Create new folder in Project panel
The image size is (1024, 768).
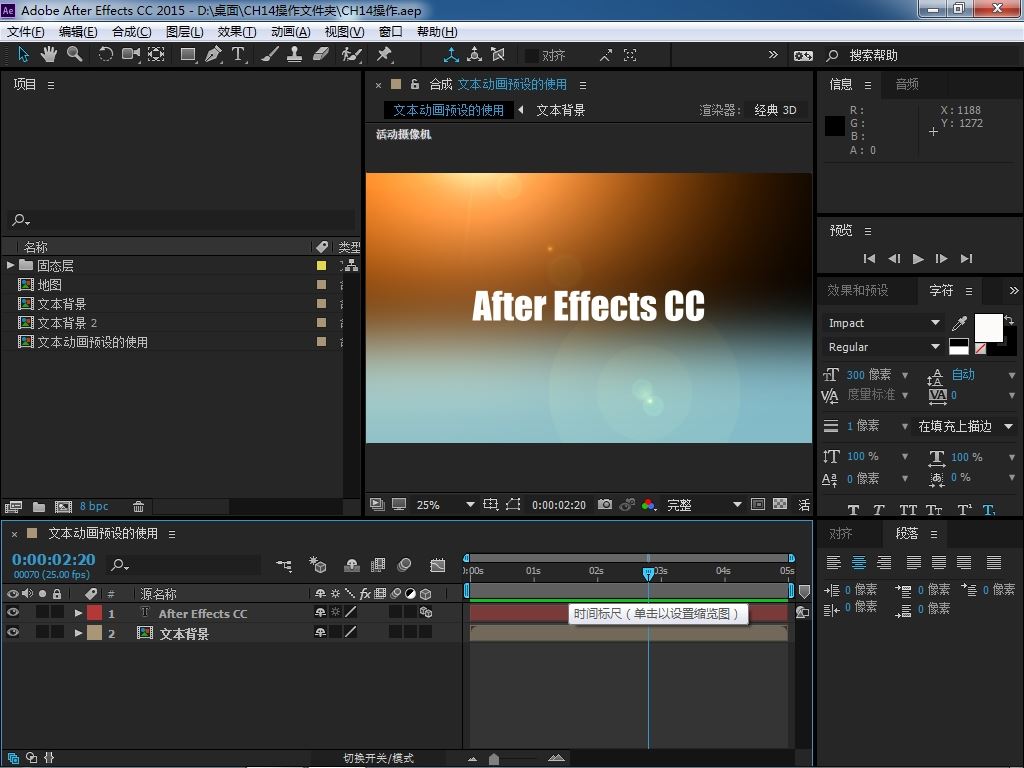click(39, 506)
